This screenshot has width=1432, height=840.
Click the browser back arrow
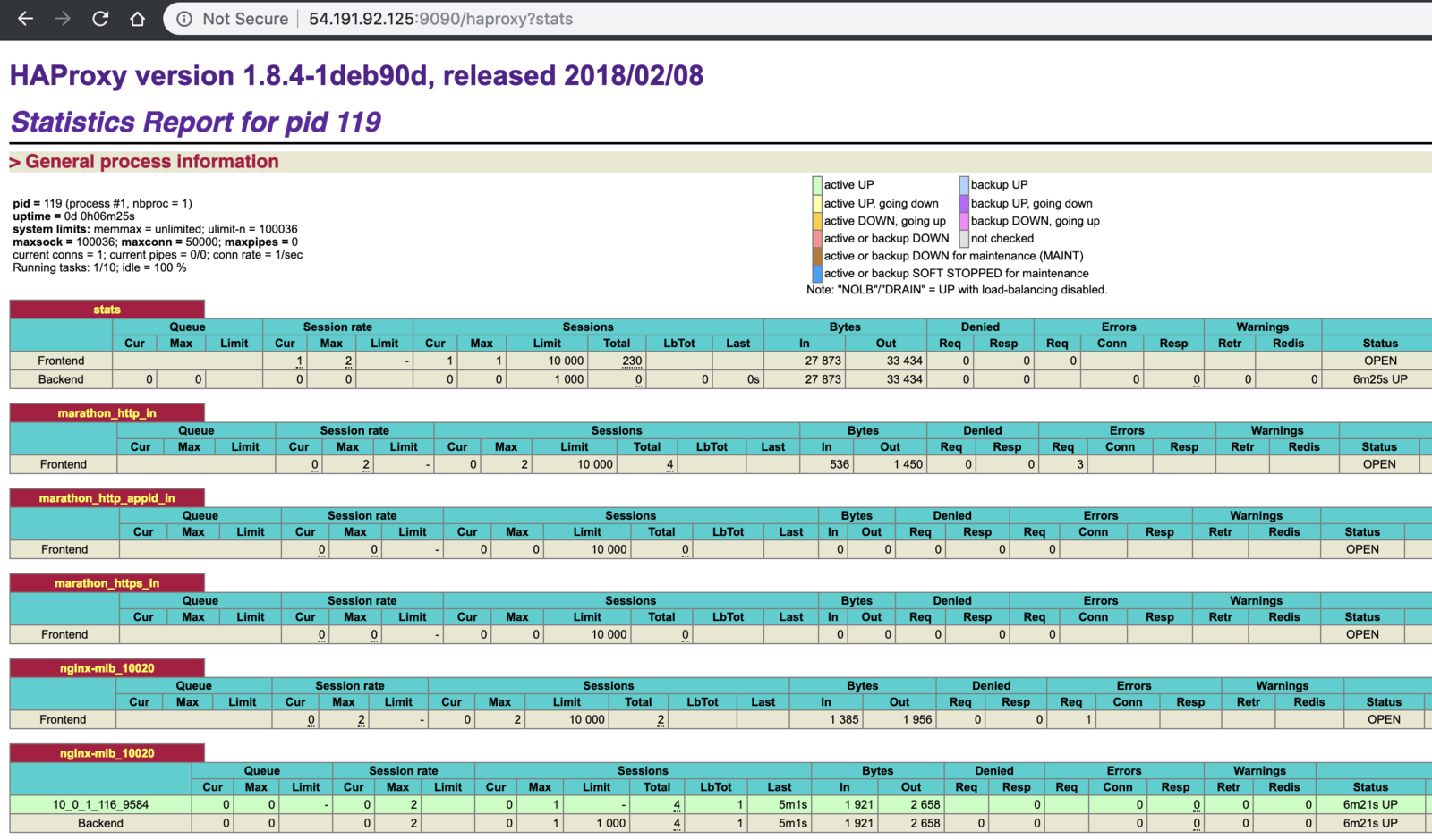click(25, 19)
